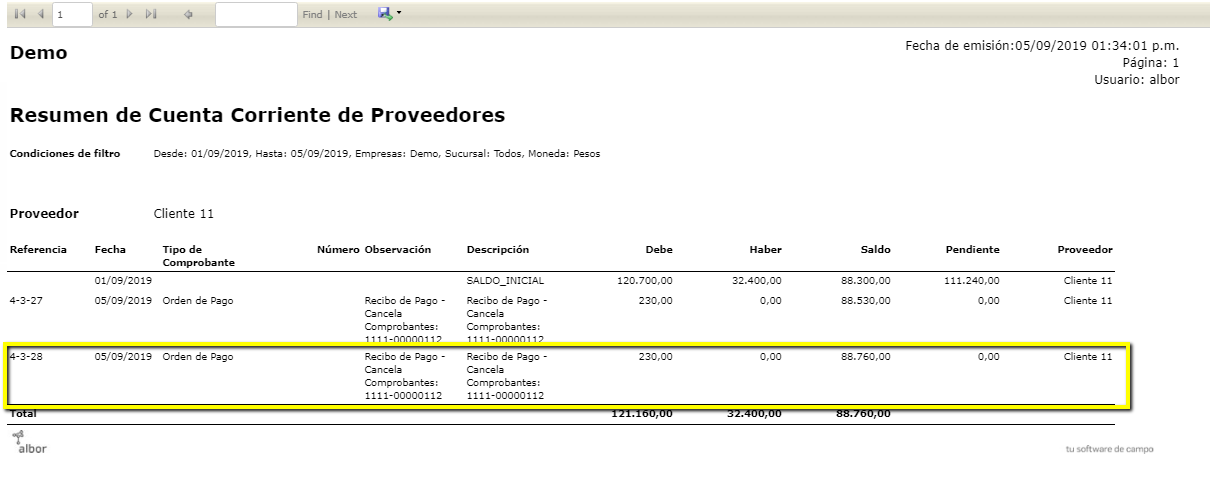This screenshot has width=1210, height=486.
Task: Click the filter text starting Desde: 01/09/2019
Action: point(377,154)
